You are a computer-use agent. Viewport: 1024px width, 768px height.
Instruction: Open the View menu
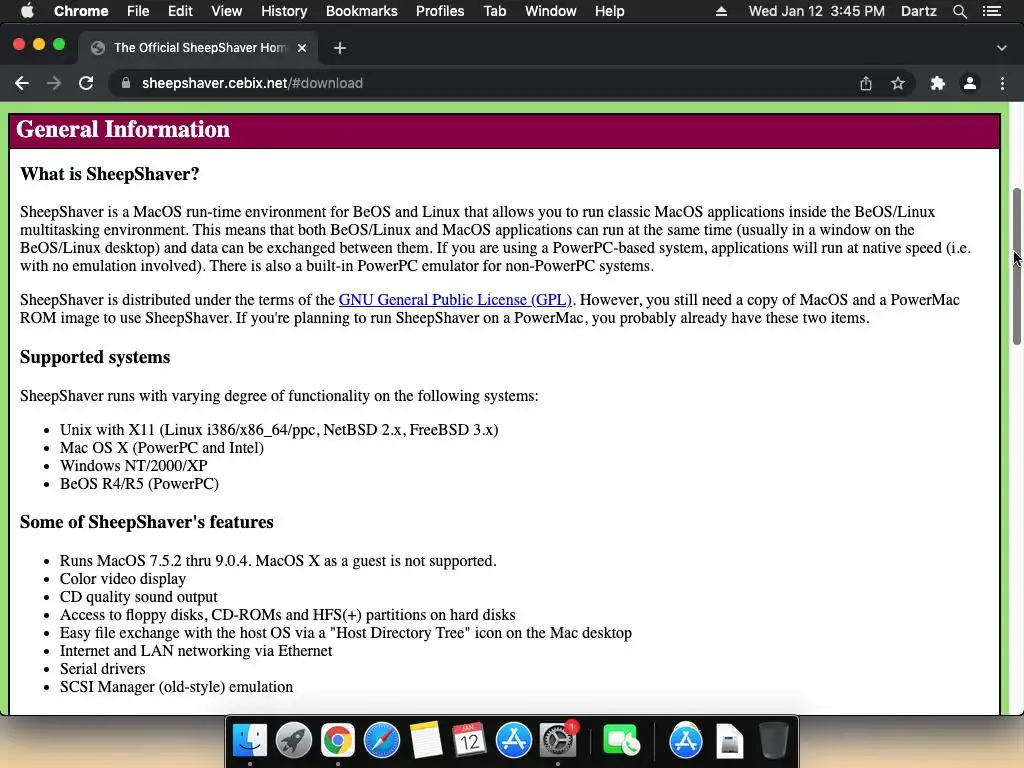coord(227,11)
